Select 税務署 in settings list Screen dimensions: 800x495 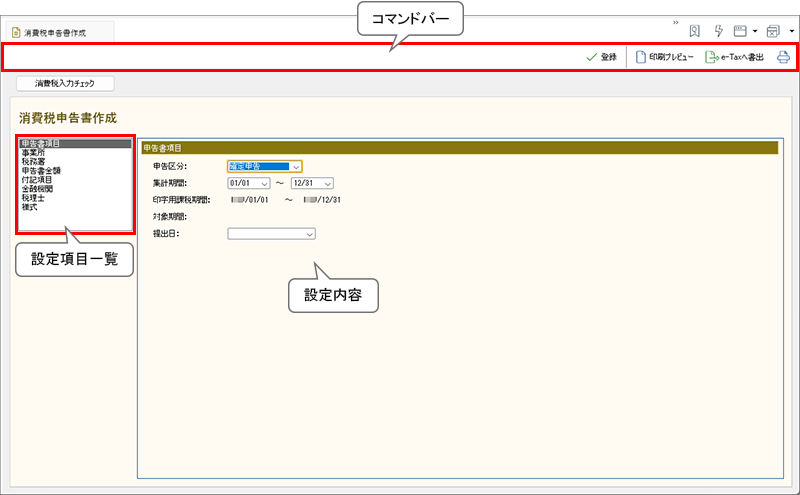point(33,162)
